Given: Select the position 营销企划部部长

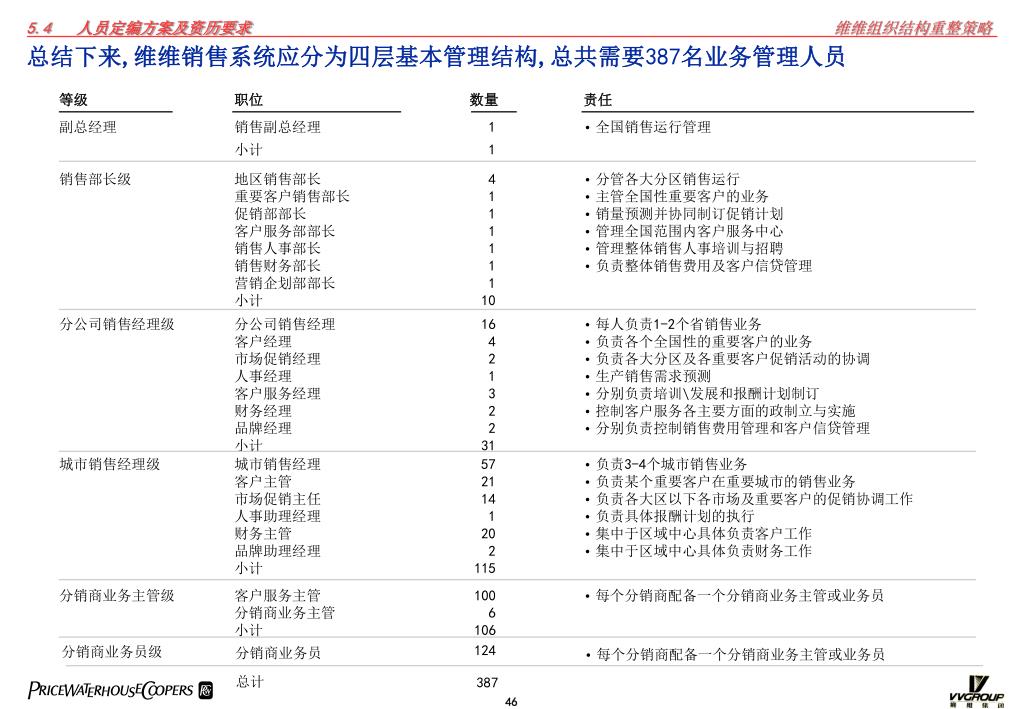Looking at the screenshot, I should pos(285,283).
